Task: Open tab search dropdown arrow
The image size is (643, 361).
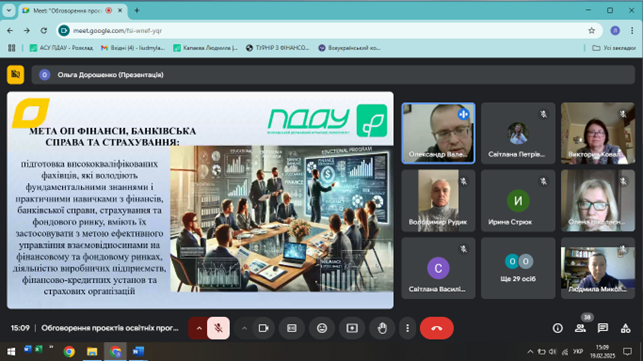Action: (9, 10)
